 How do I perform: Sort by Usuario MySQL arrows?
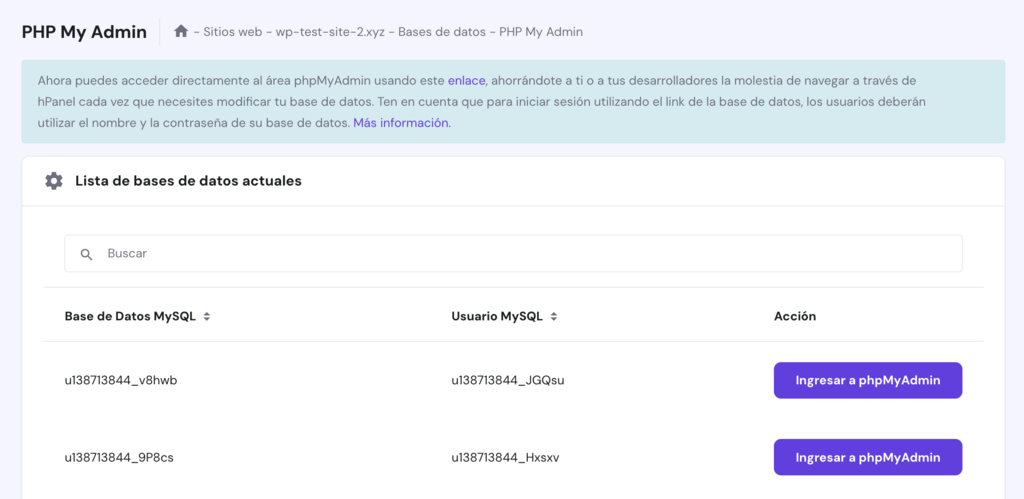point(554,317)
